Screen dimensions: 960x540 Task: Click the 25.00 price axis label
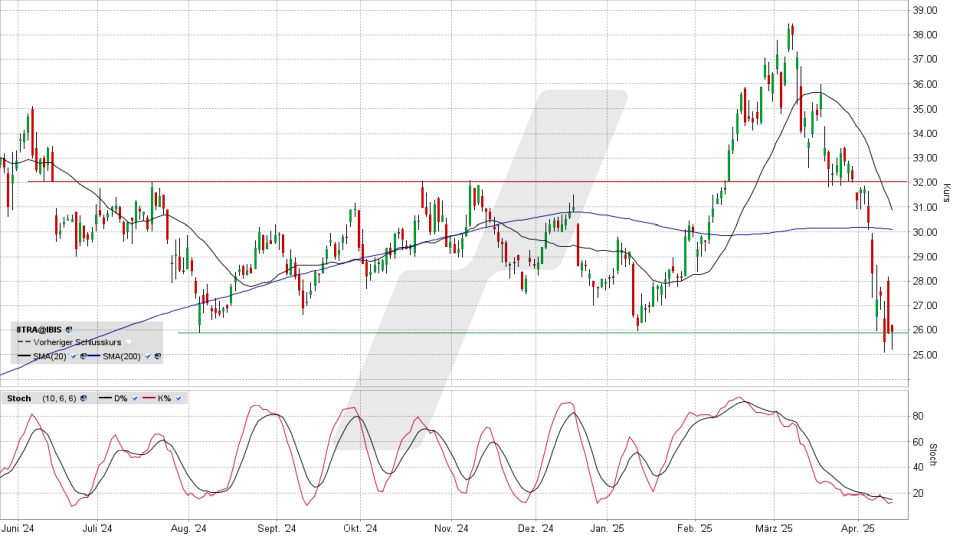tap(924, 355)
